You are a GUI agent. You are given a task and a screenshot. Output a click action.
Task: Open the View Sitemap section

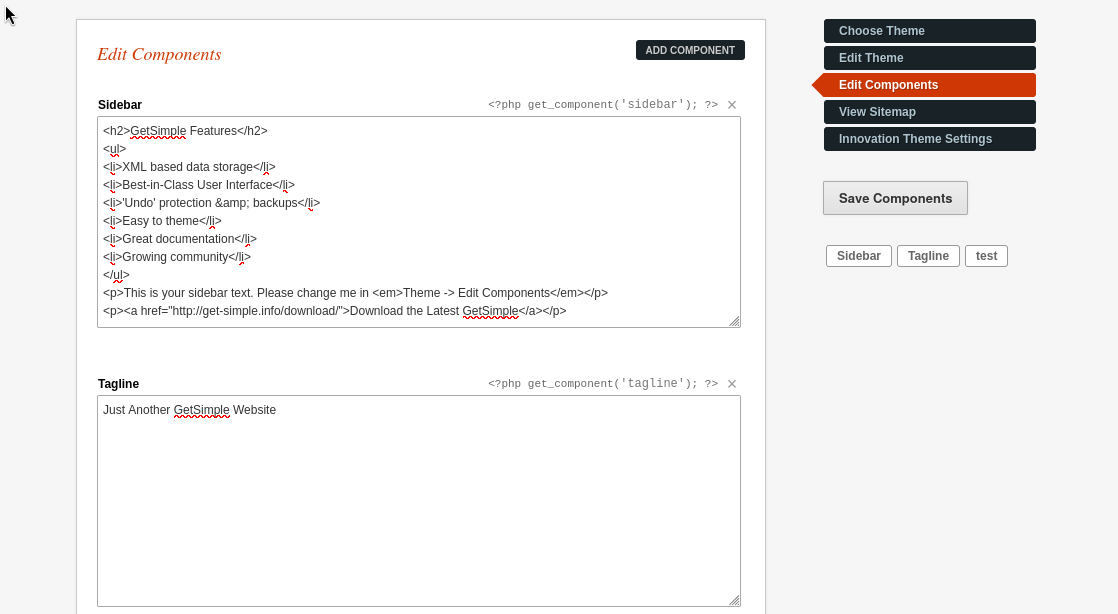[x=929, y=111]
